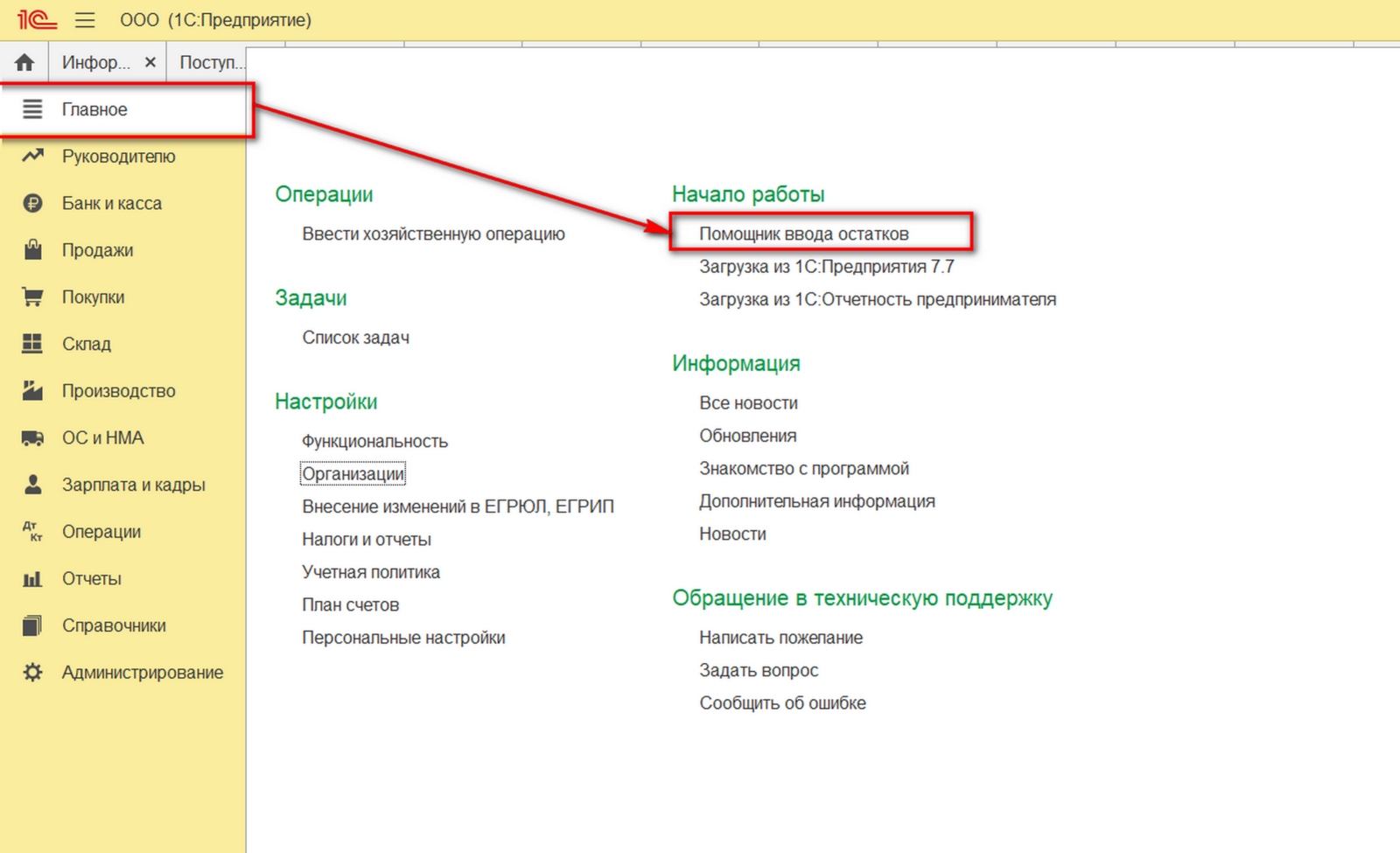This screenshot has height=853, width=1400.
Task: Open the Отчеты section
Action: pyautogui.click(x=92, y=578)
